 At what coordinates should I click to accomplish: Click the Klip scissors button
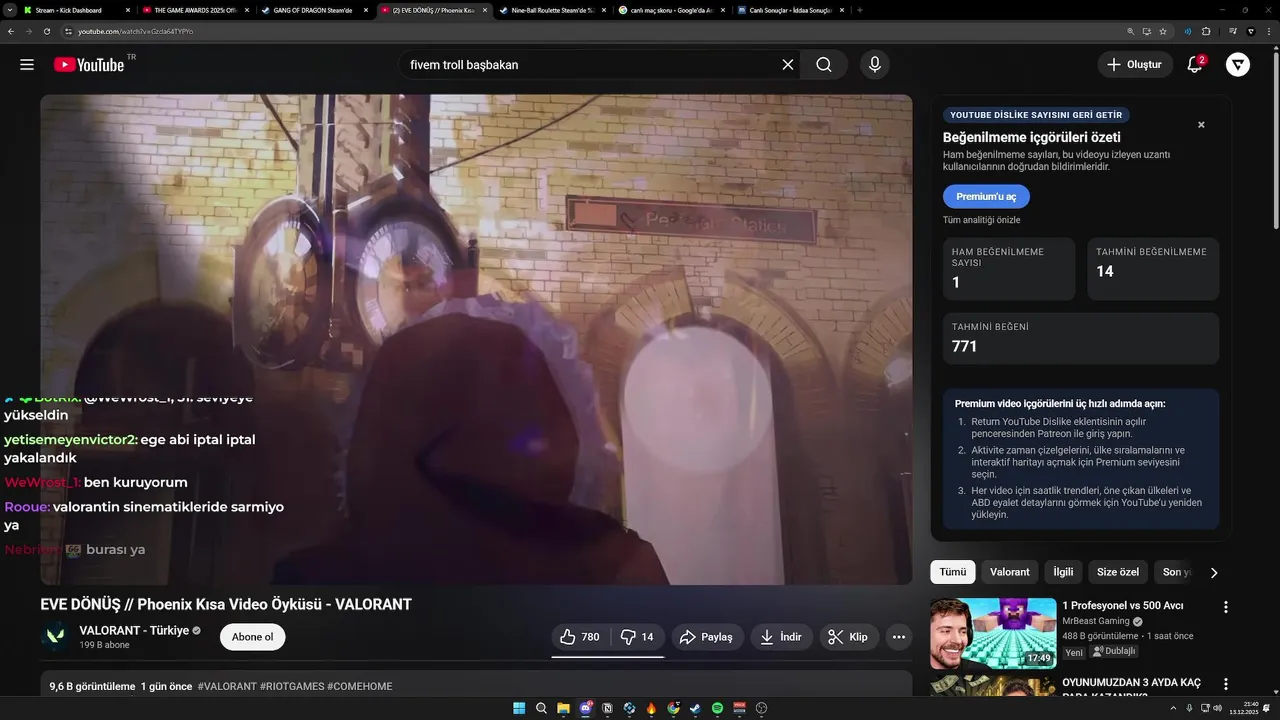coord(849,637)
